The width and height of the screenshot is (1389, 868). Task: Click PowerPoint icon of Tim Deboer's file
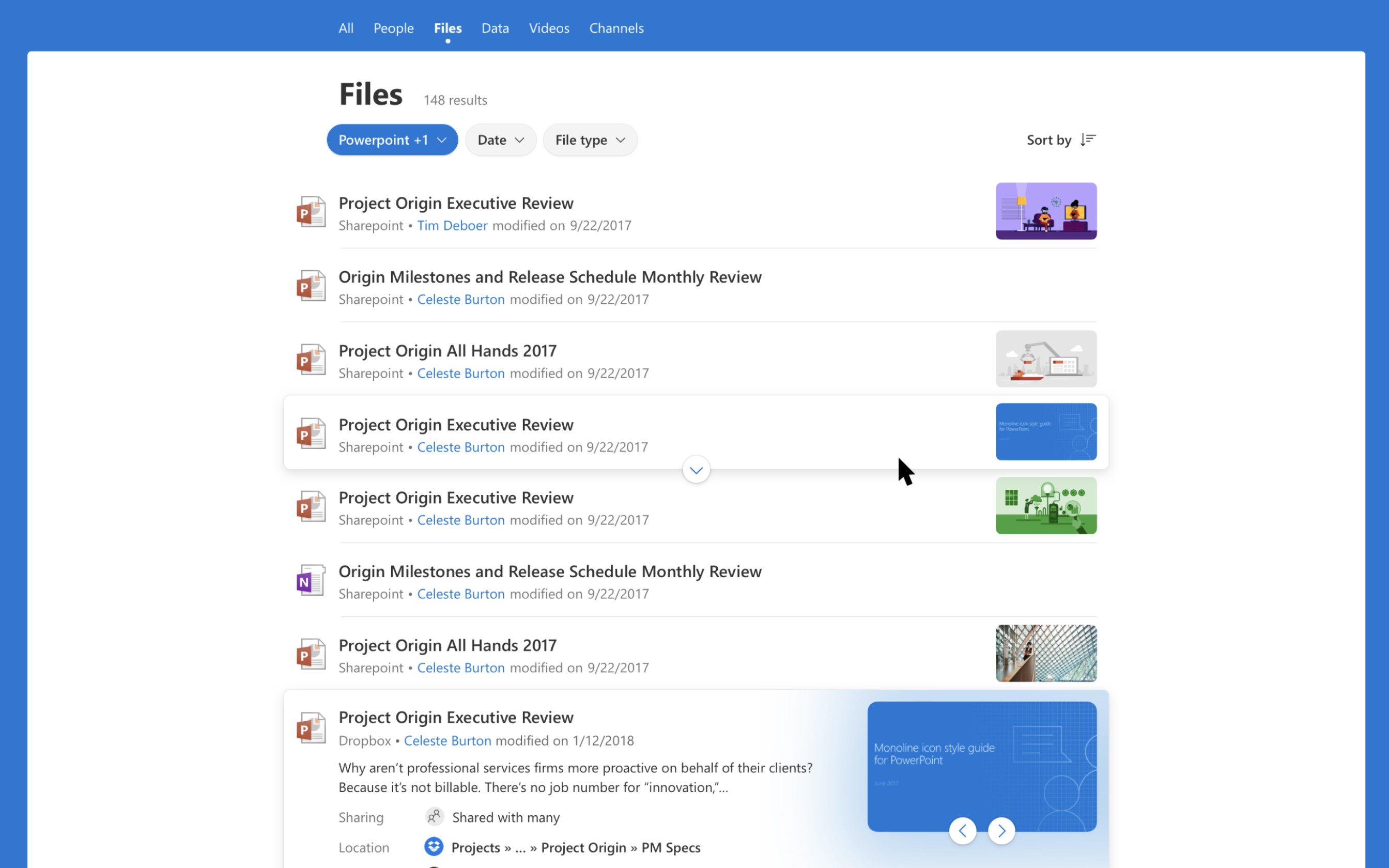311,212
